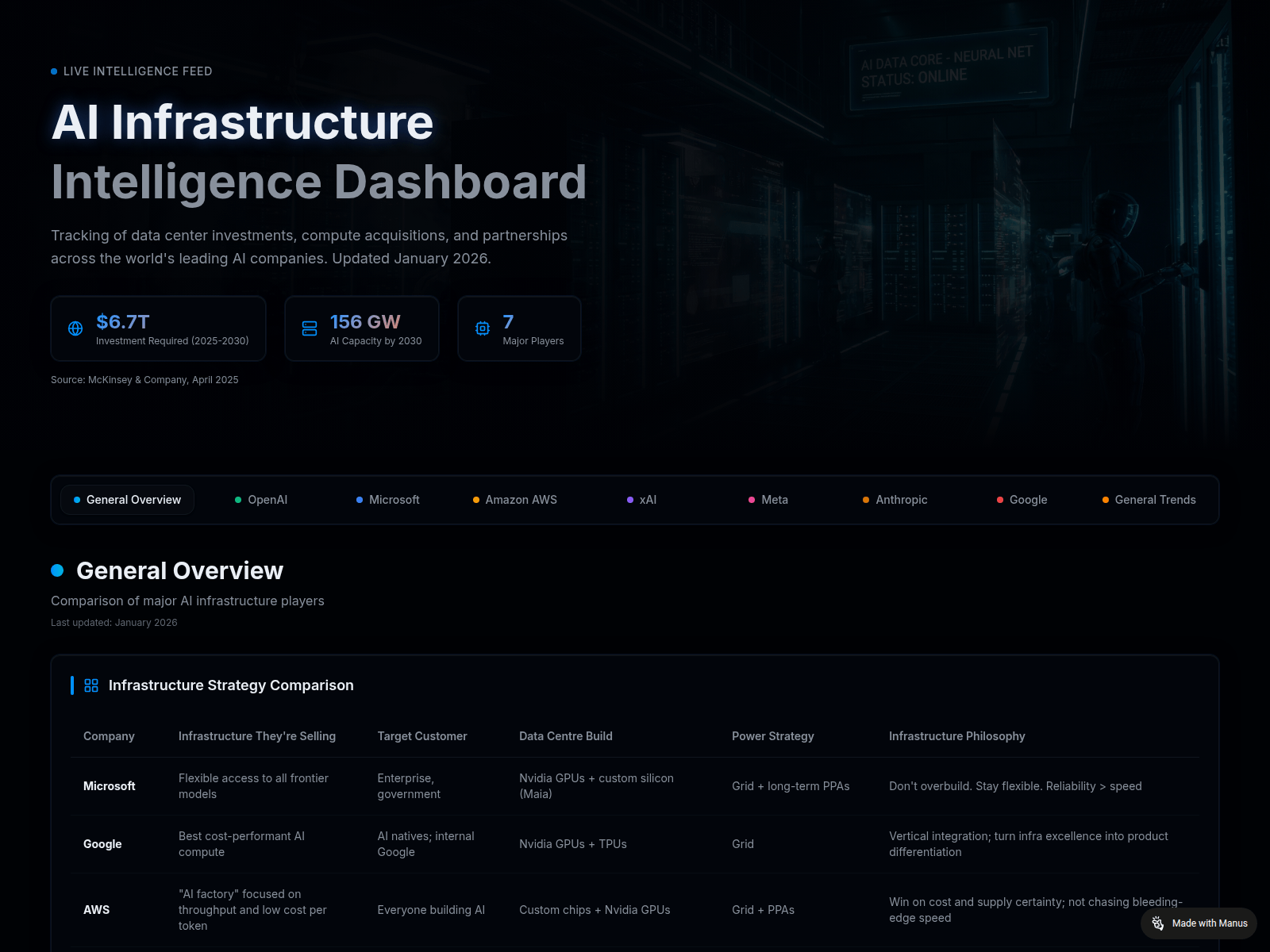Click the 'Infrastructure Strategy Comparison' card title
This screenshot has width=1270, height=952.
click(x=231, y=685)
